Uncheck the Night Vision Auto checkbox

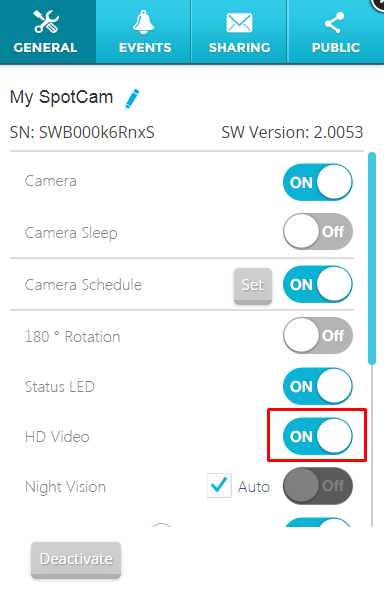[219, 485]
